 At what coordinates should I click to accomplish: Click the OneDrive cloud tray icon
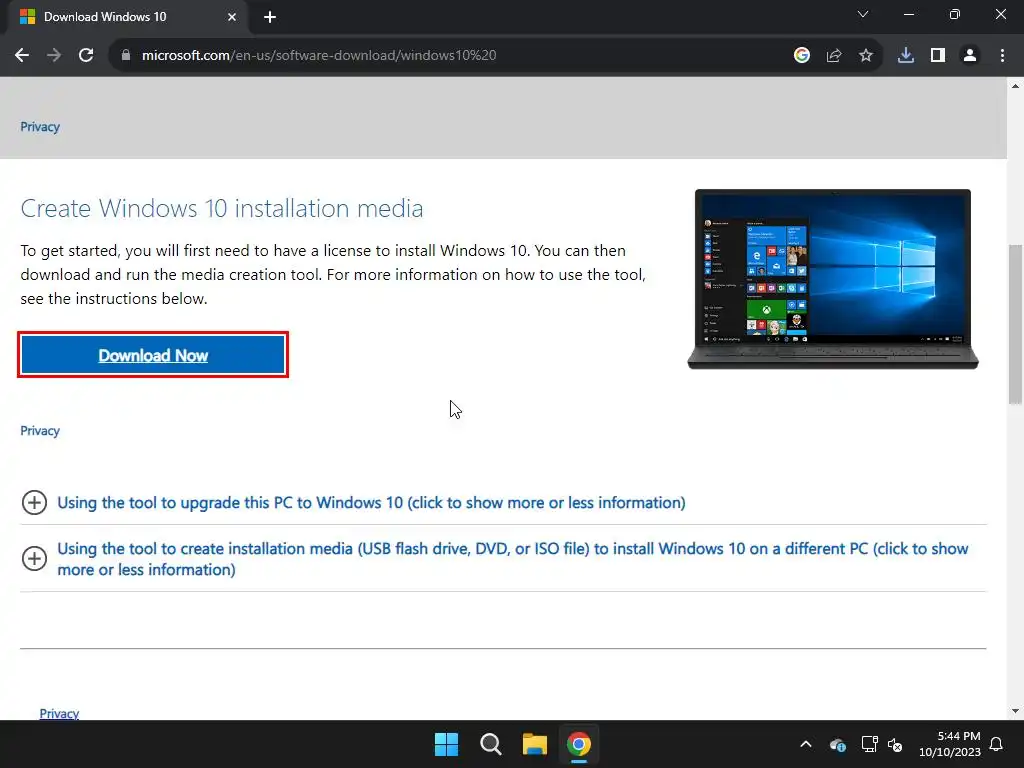tap(838, 744)
